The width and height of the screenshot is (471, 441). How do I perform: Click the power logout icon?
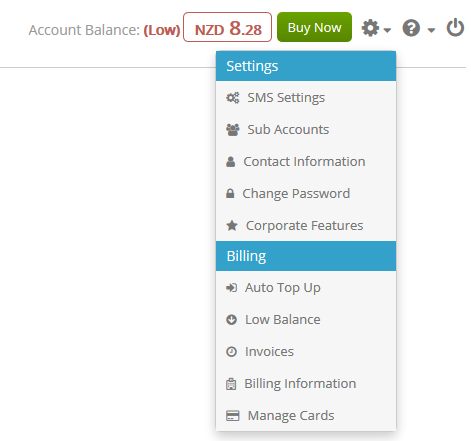(455, 27)
